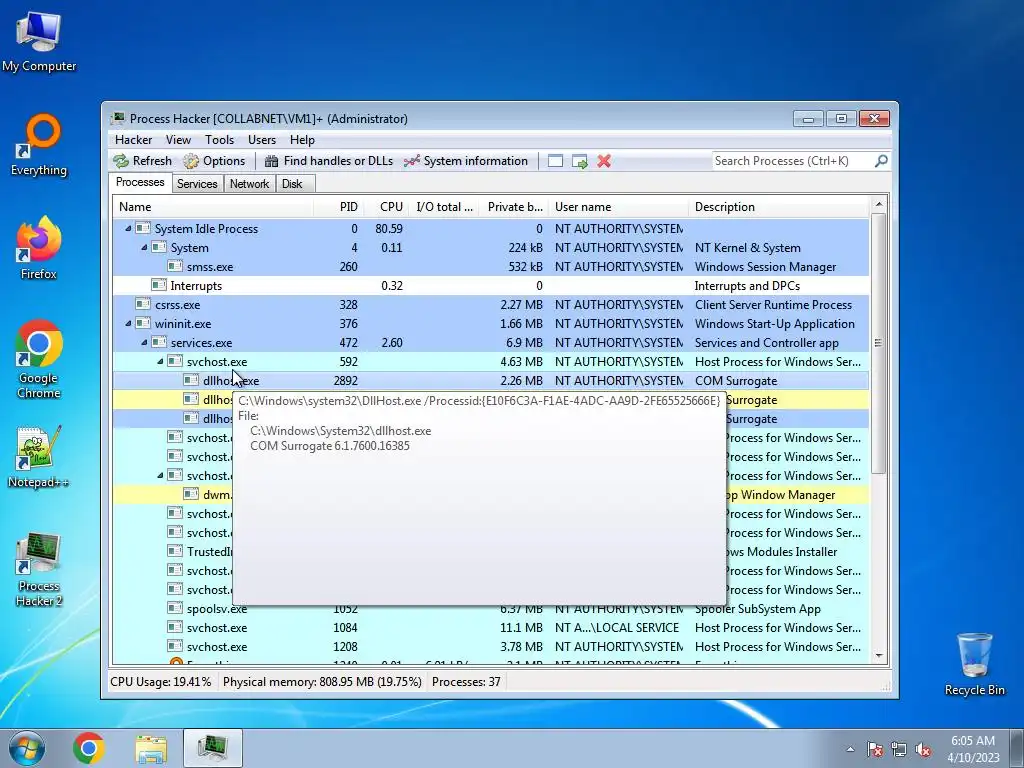Open the Firefox desktop shortcut
This screenshot has height=768, width=1024.
[39, 248]
